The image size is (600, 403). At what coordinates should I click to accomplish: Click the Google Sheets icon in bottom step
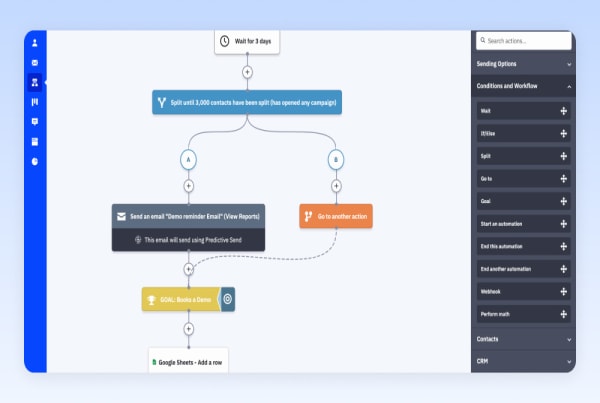click(x=154, y=362)
